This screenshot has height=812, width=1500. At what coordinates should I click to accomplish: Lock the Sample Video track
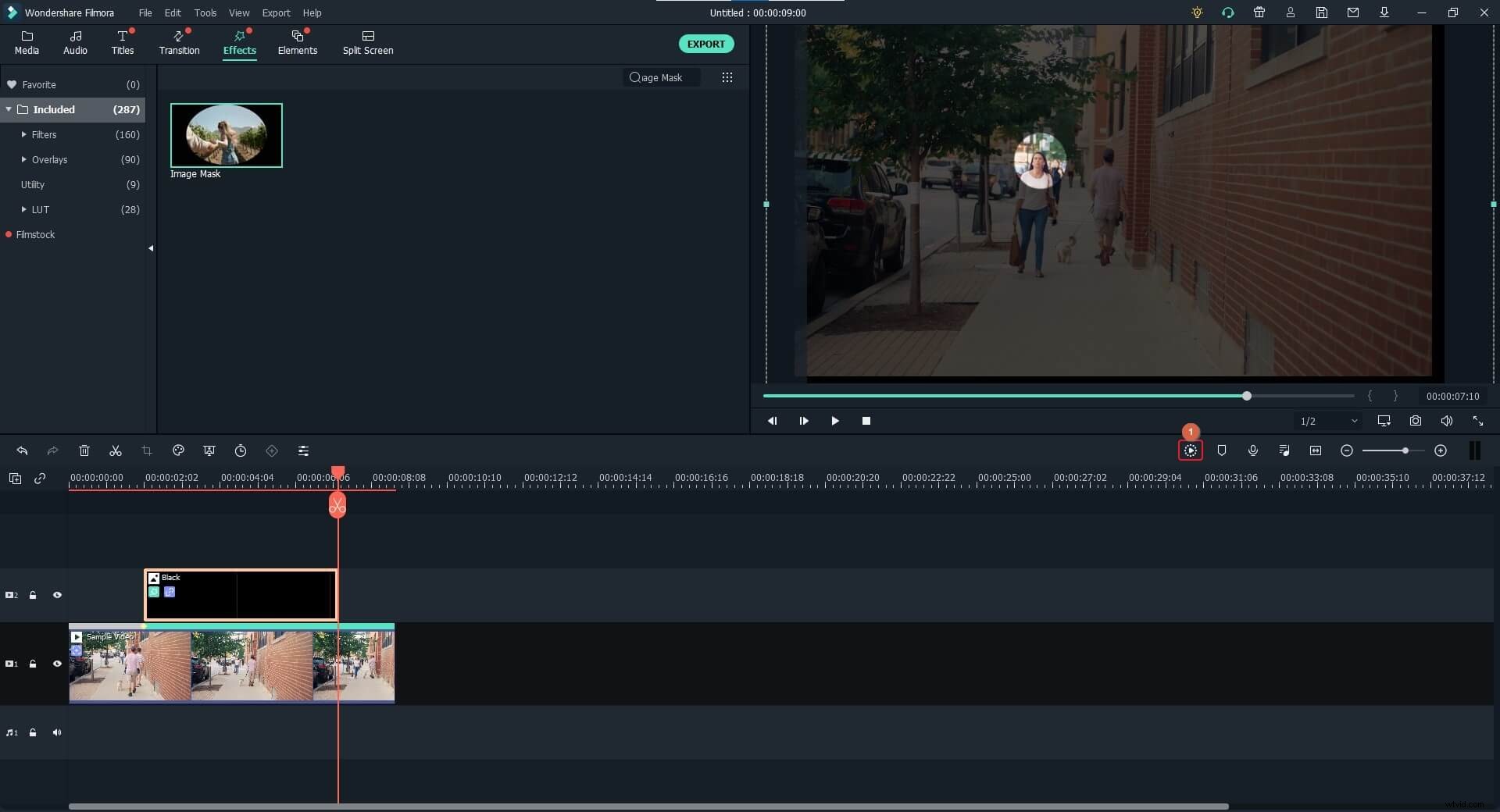pos(32,664)
